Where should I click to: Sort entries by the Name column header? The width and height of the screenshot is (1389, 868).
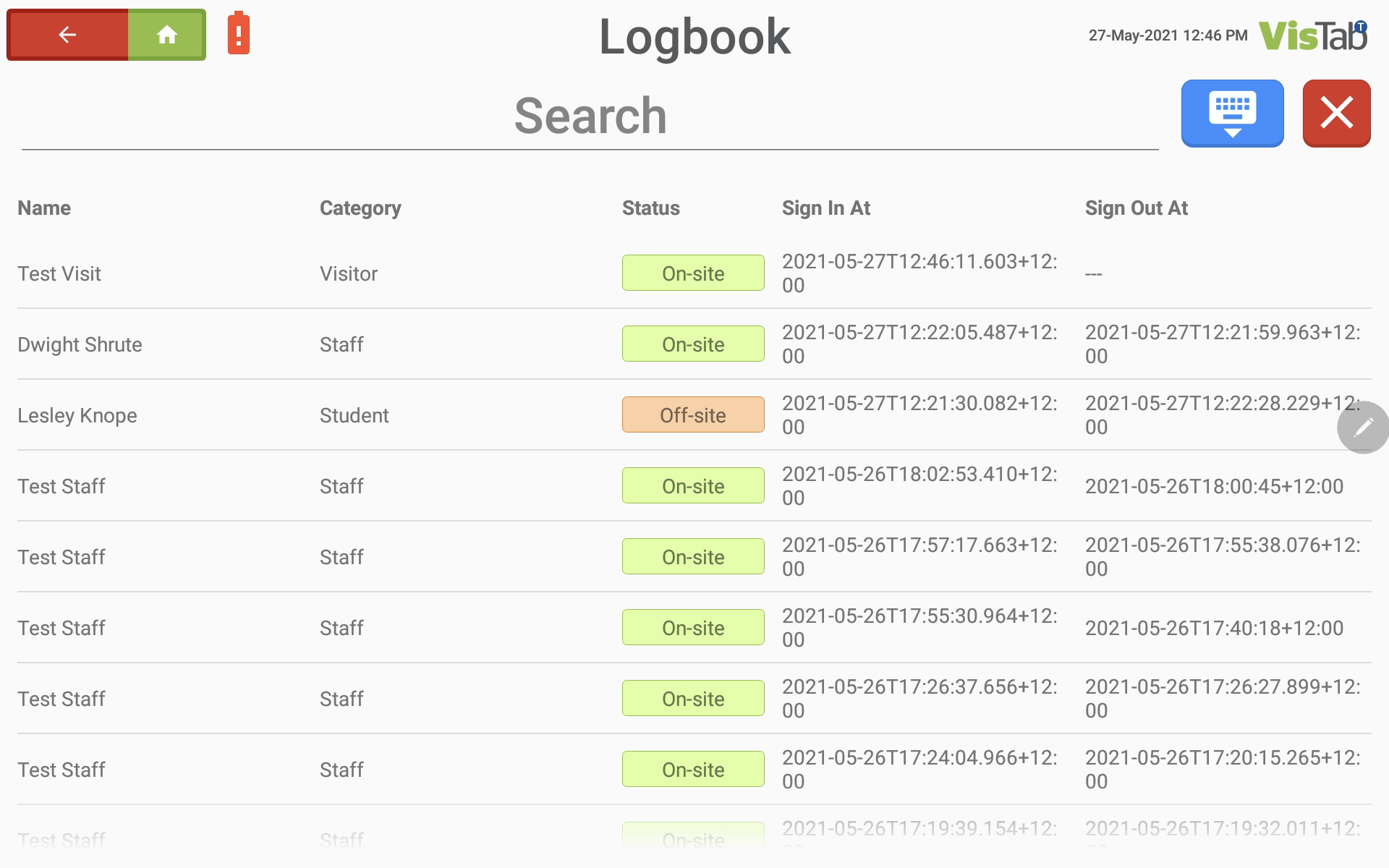pyautogui.click(x=43, y=208)
